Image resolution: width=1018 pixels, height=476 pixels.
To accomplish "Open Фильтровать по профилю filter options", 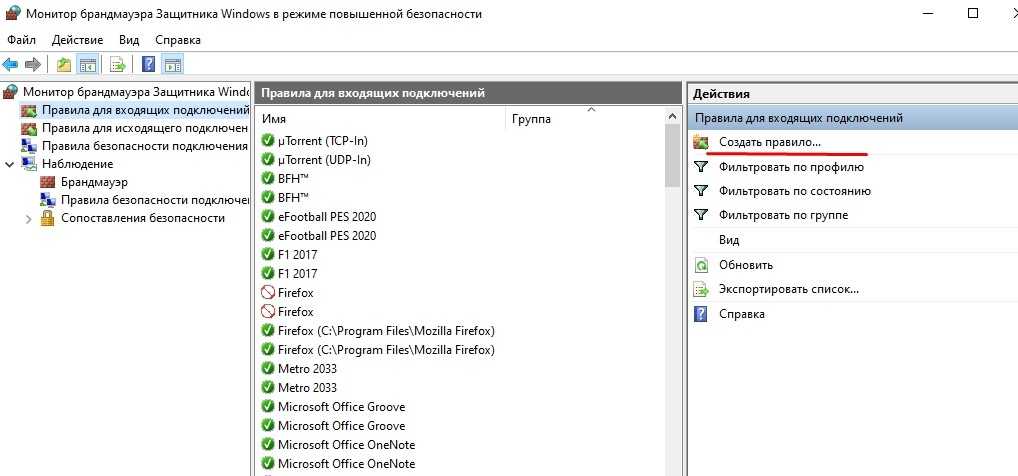I will 793,167.
